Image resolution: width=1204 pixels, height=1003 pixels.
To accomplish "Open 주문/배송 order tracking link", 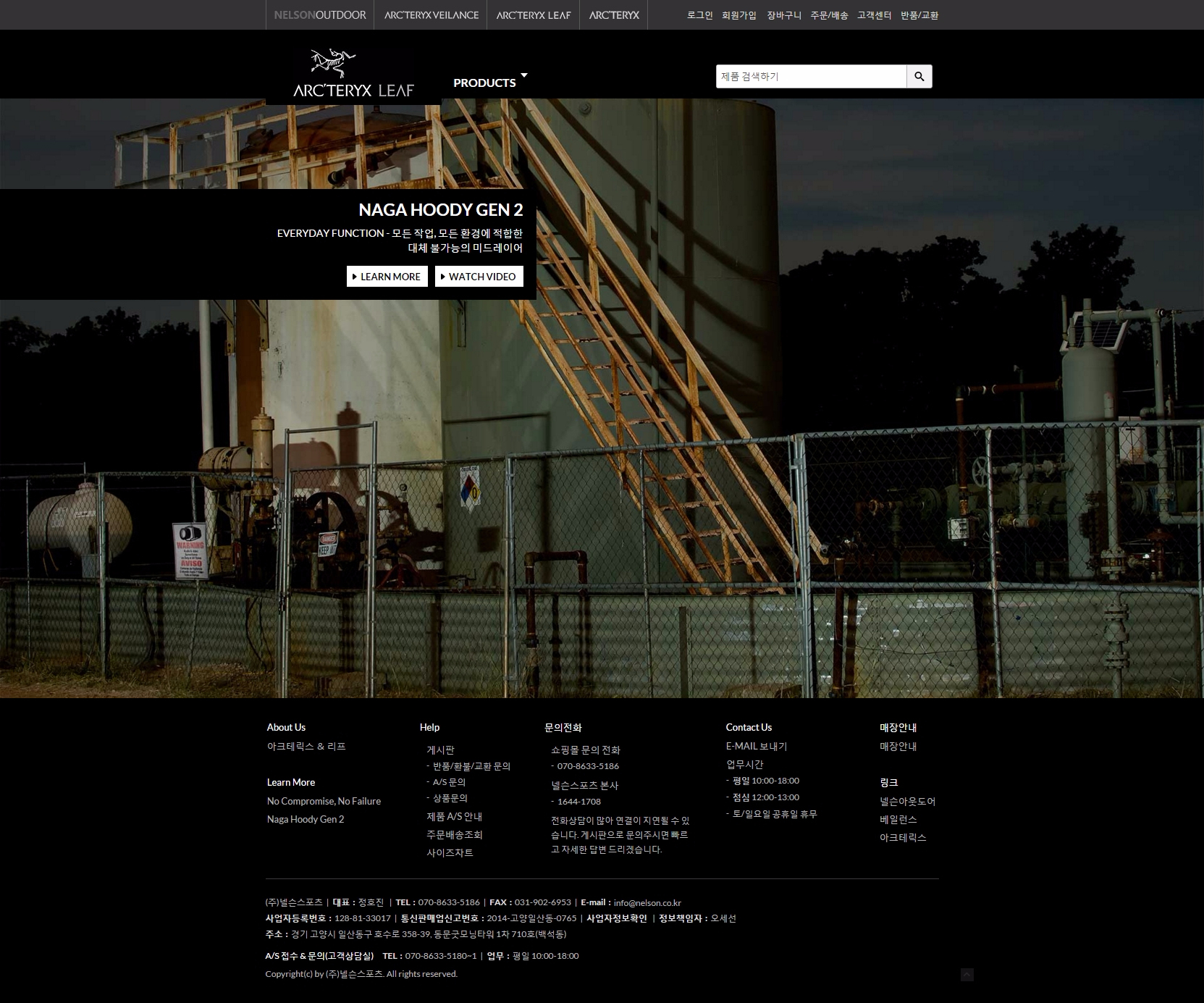I will pyautogui.click(x=829, y=15).
